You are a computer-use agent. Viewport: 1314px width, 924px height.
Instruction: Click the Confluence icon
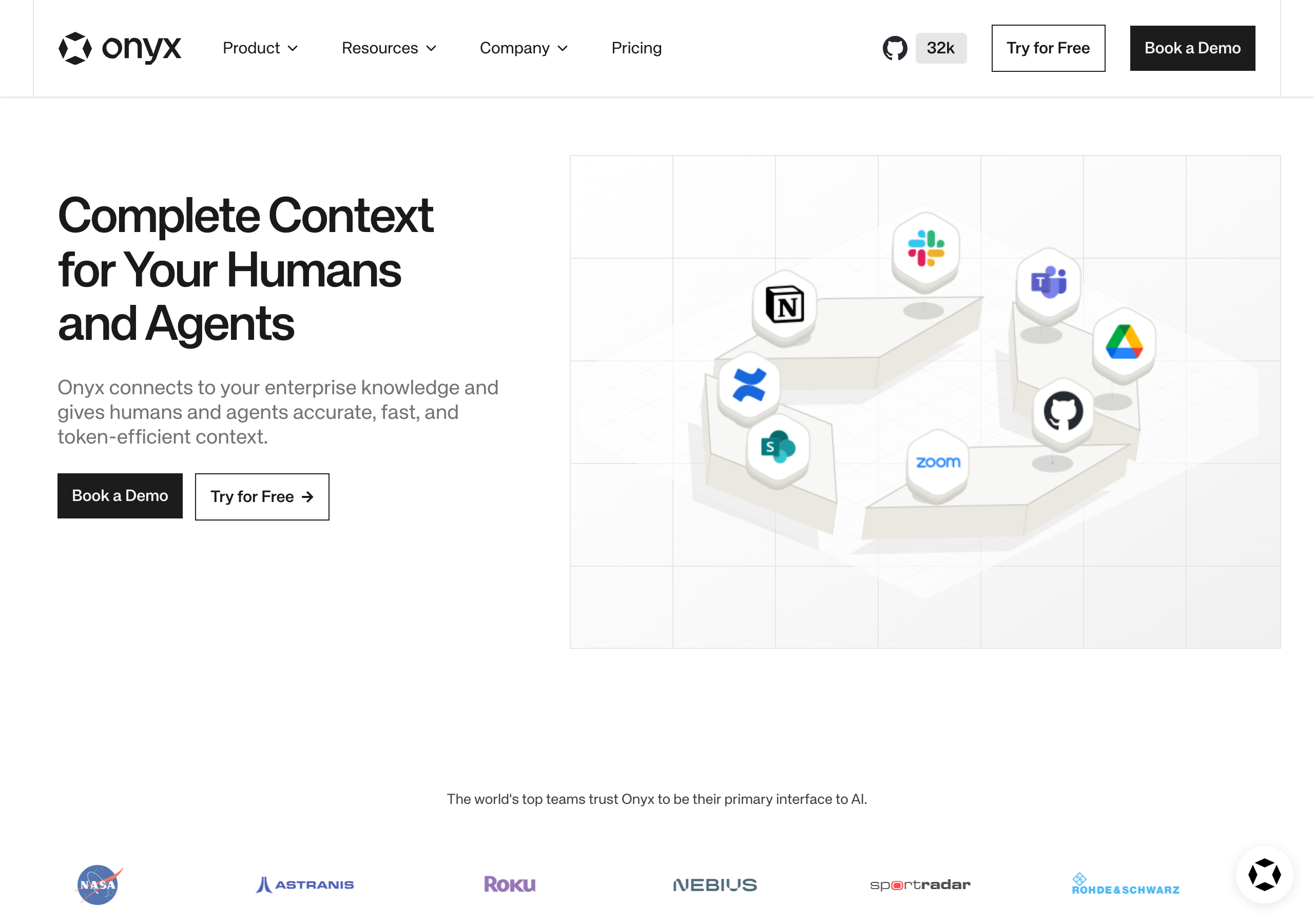[x=748, y=384]
